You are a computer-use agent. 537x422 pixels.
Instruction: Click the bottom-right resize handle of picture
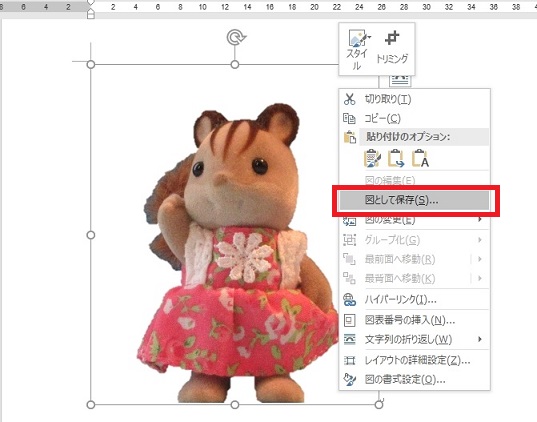(x=379, y=405)
